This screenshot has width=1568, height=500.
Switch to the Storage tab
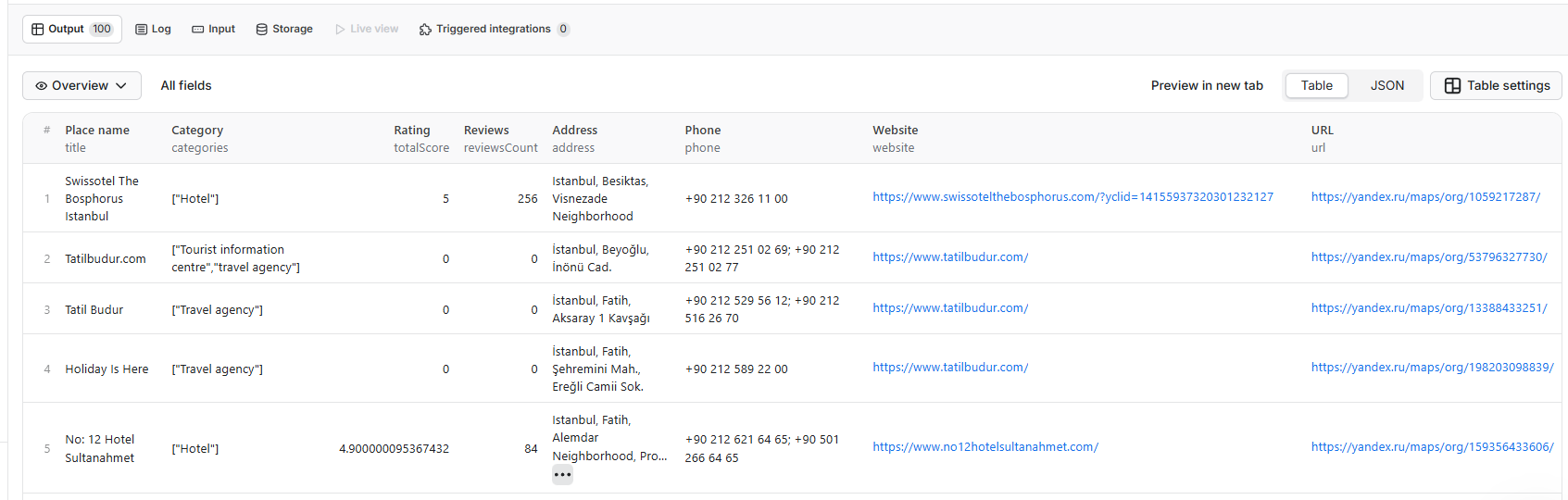(x=284, y=29)
